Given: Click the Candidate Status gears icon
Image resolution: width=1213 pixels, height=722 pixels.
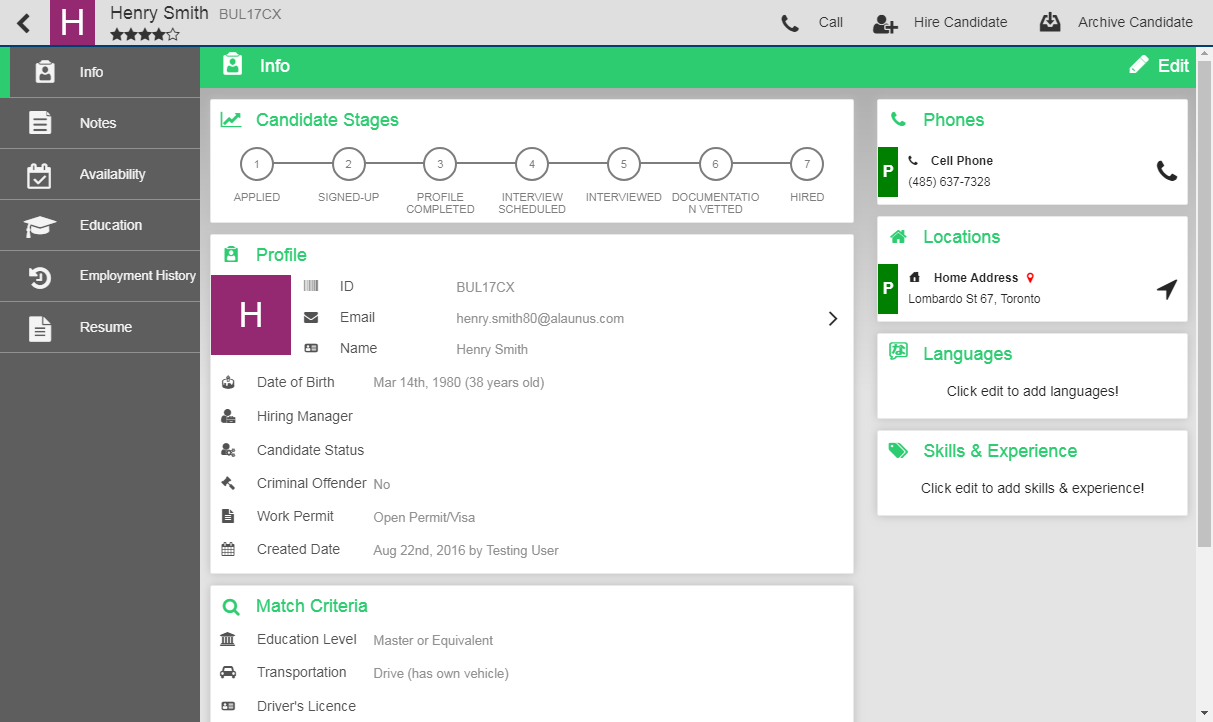Looking at the screenshot, I should pyautogui.click(x=228, y=450).
